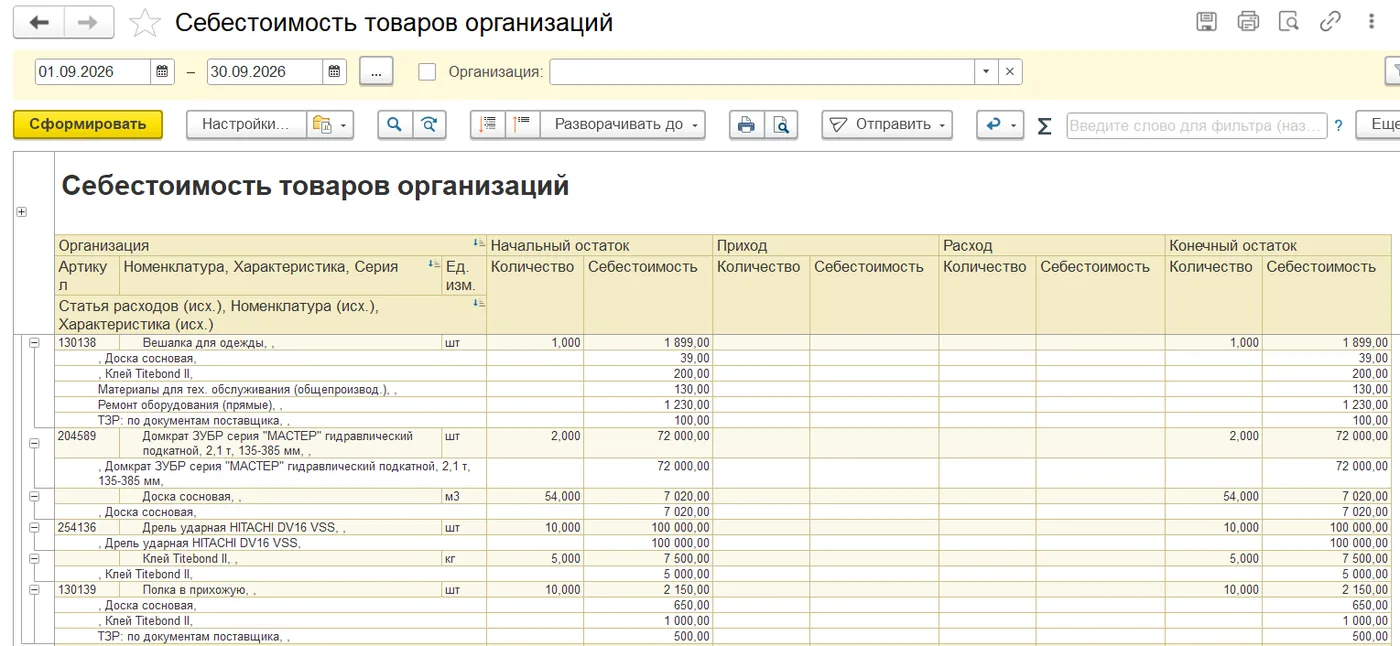Click the sort icon in Статья расходов header
1400x646 pixels.
(x=479, y=301)
